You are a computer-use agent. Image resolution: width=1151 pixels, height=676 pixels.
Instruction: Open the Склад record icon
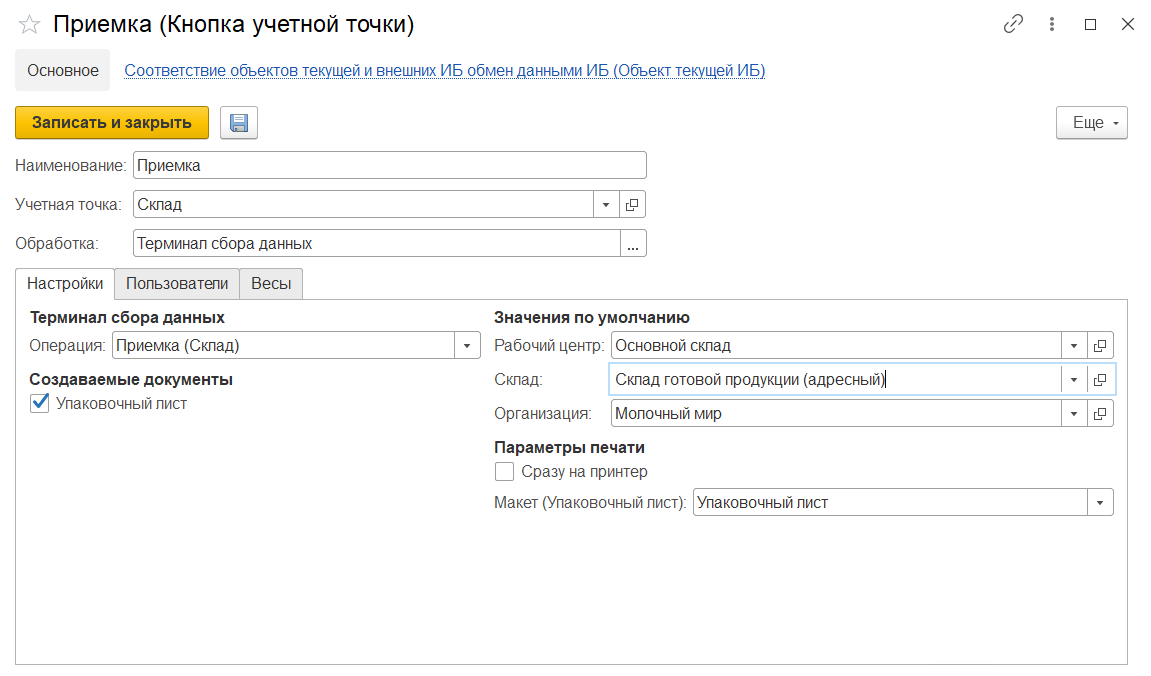click(x=1100, y=380)
